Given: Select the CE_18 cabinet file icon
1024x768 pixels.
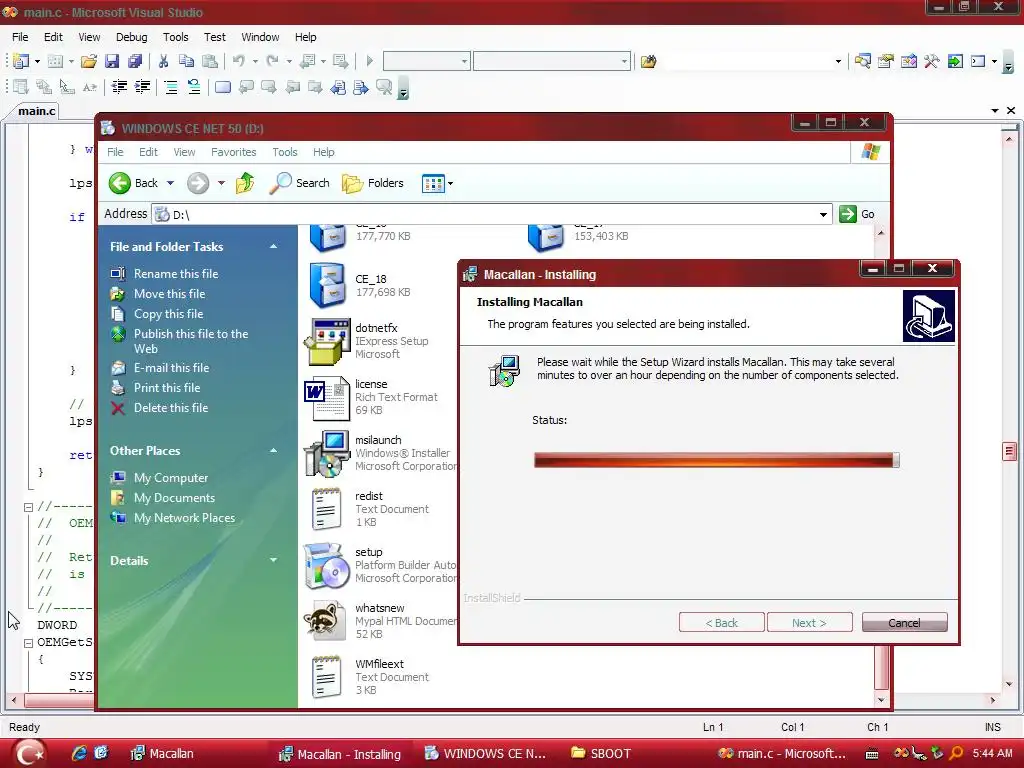Looking at the screenshot, I should [x=327, y=285].
